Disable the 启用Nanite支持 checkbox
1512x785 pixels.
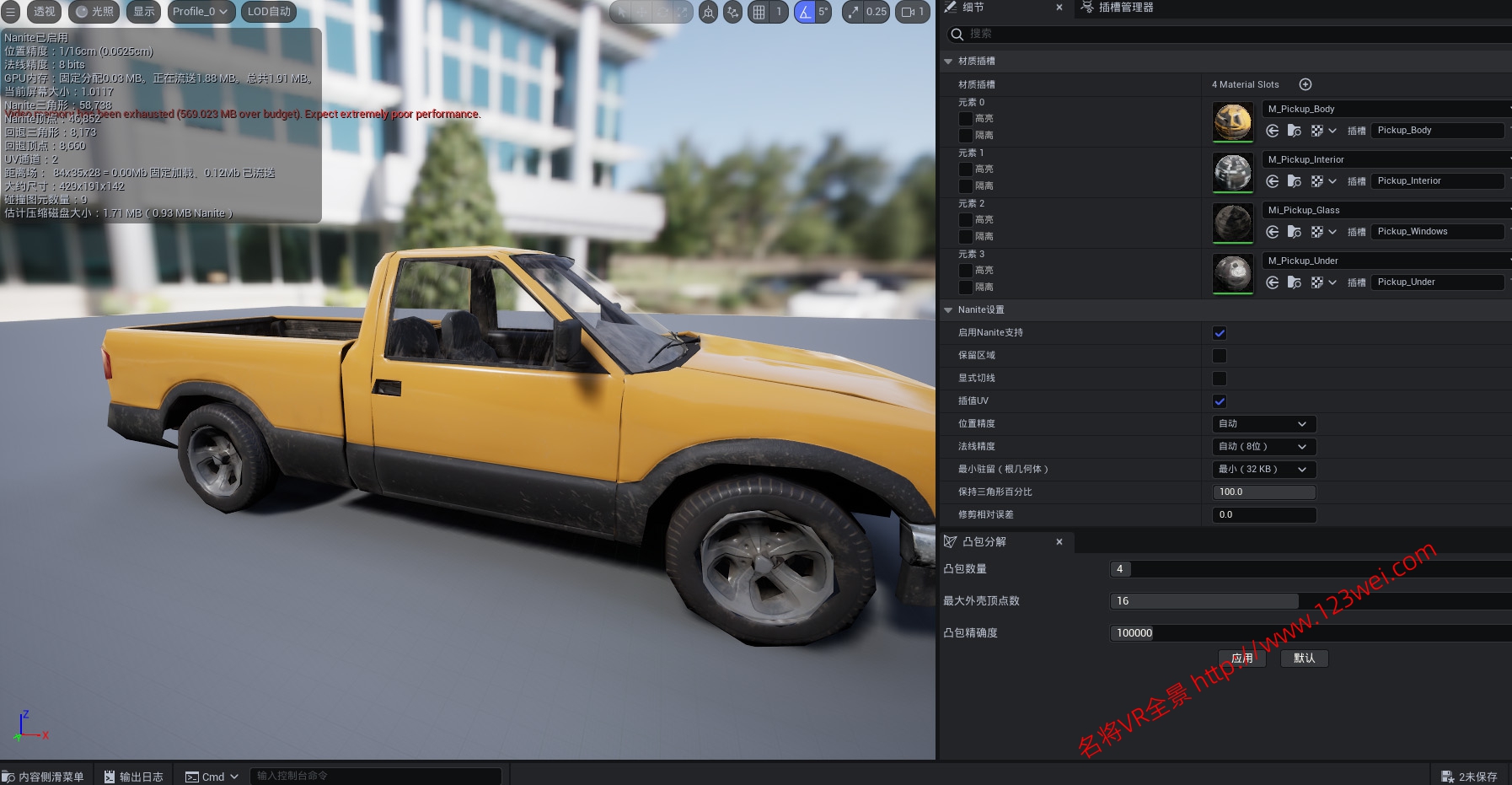tap(1220, 333)
